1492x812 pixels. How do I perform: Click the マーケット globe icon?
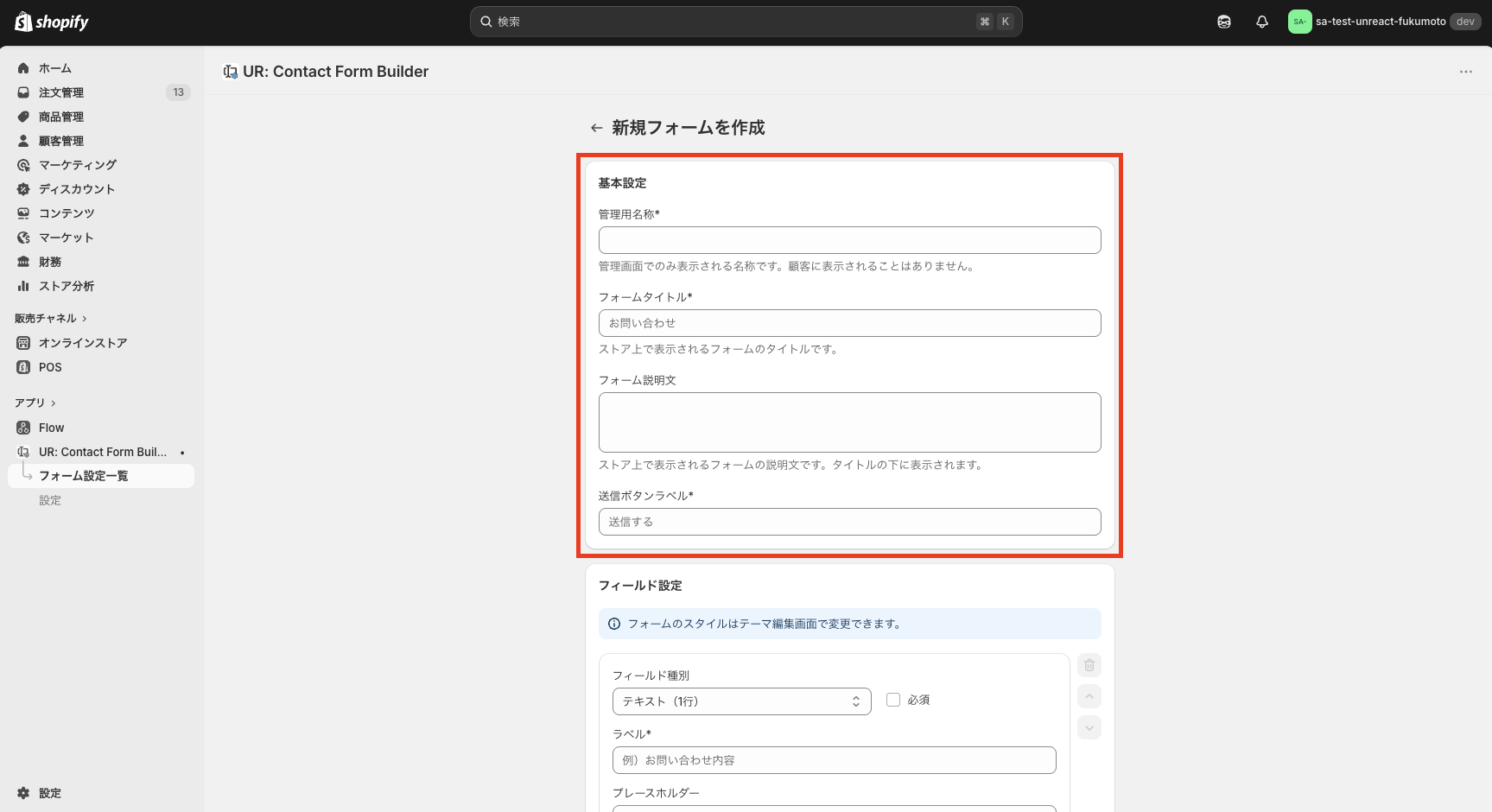(23, 238)
